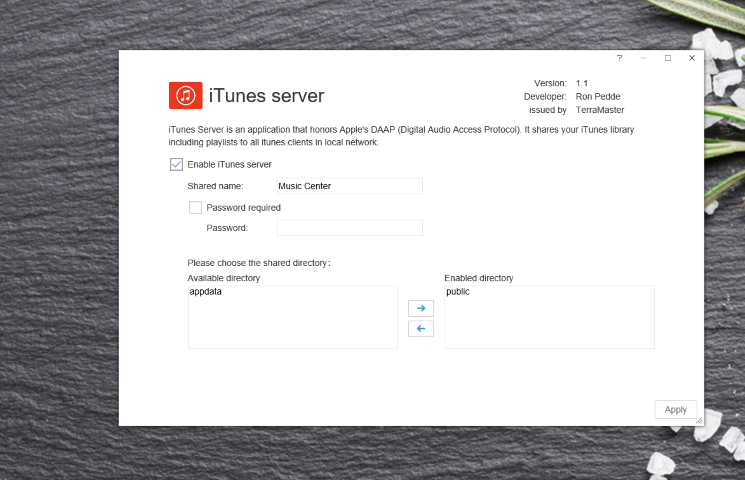745x480 pixels.
Task: Click the window resize grip corner
Action: (699, 421)
